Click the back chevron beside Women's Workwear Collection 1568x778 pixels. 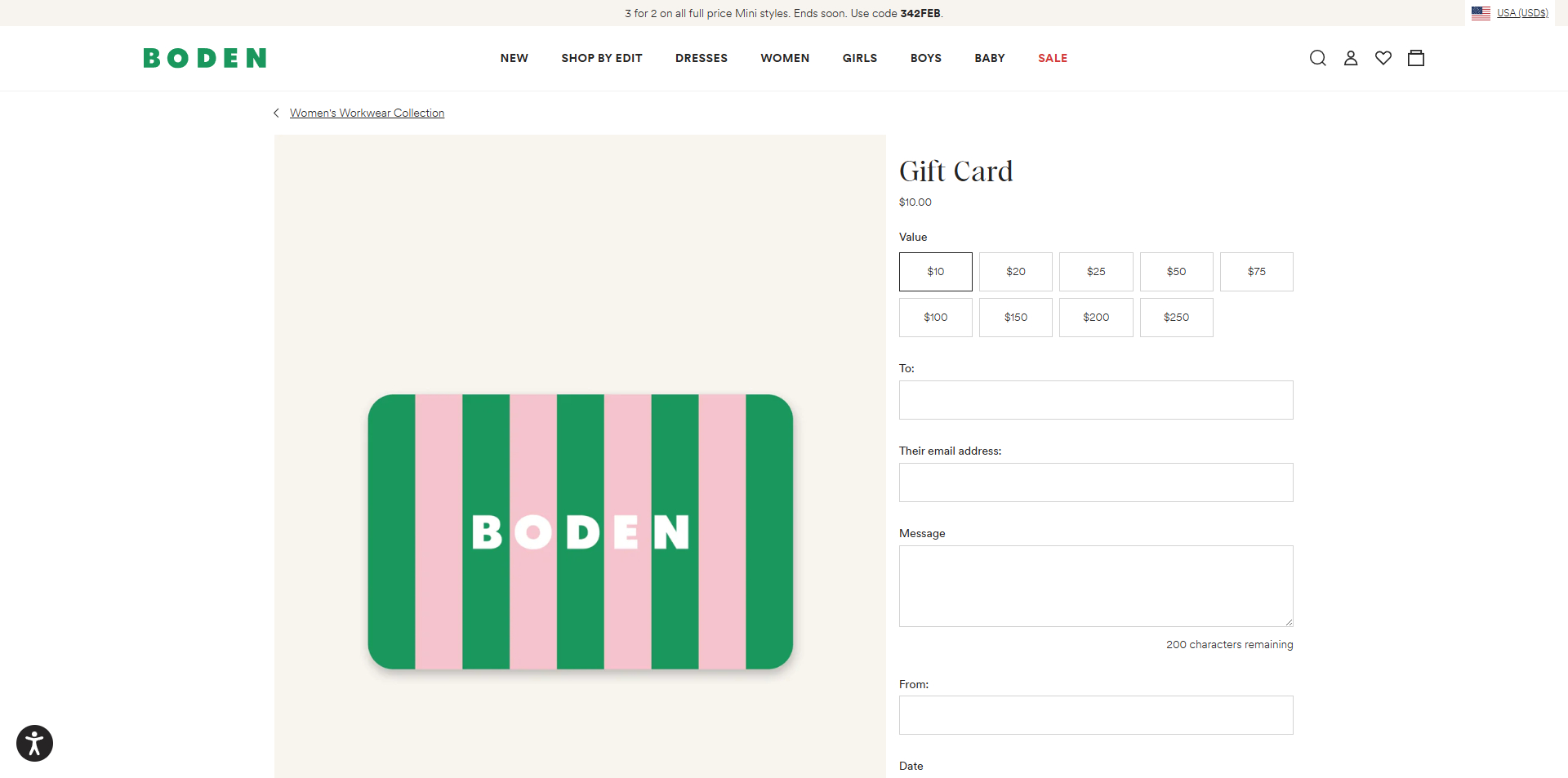pyautogui.click(x=276, y=113)
